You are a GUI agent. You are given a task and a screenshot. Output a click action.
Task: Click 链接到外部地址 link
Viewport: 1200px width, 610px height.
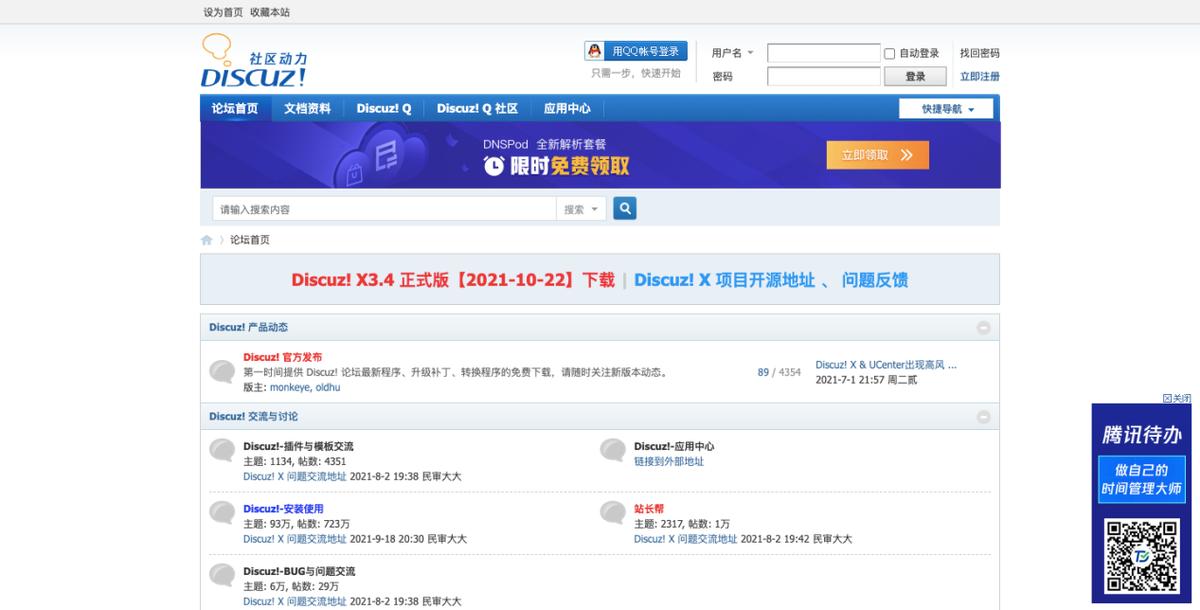pos(669,461)
